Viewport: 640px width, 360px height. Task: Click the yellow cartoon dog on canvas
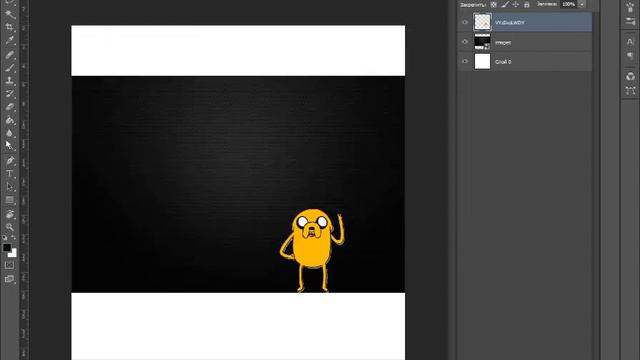tap(312, 250)
